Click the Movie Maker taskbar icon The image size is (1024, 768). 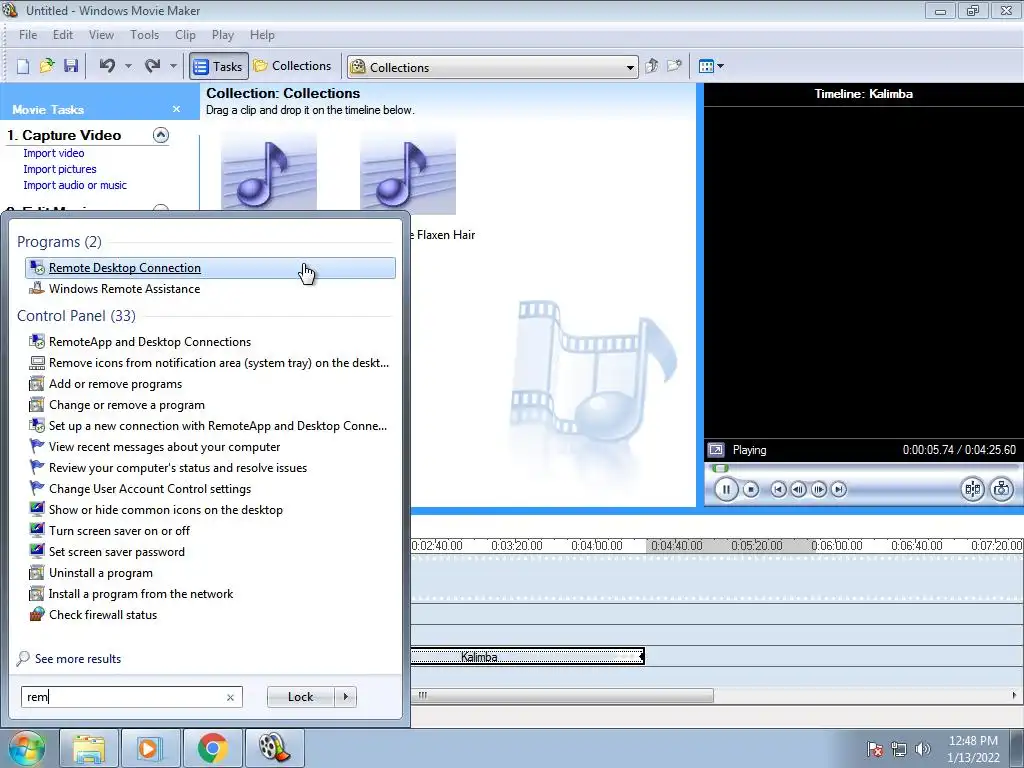[274, 748]
